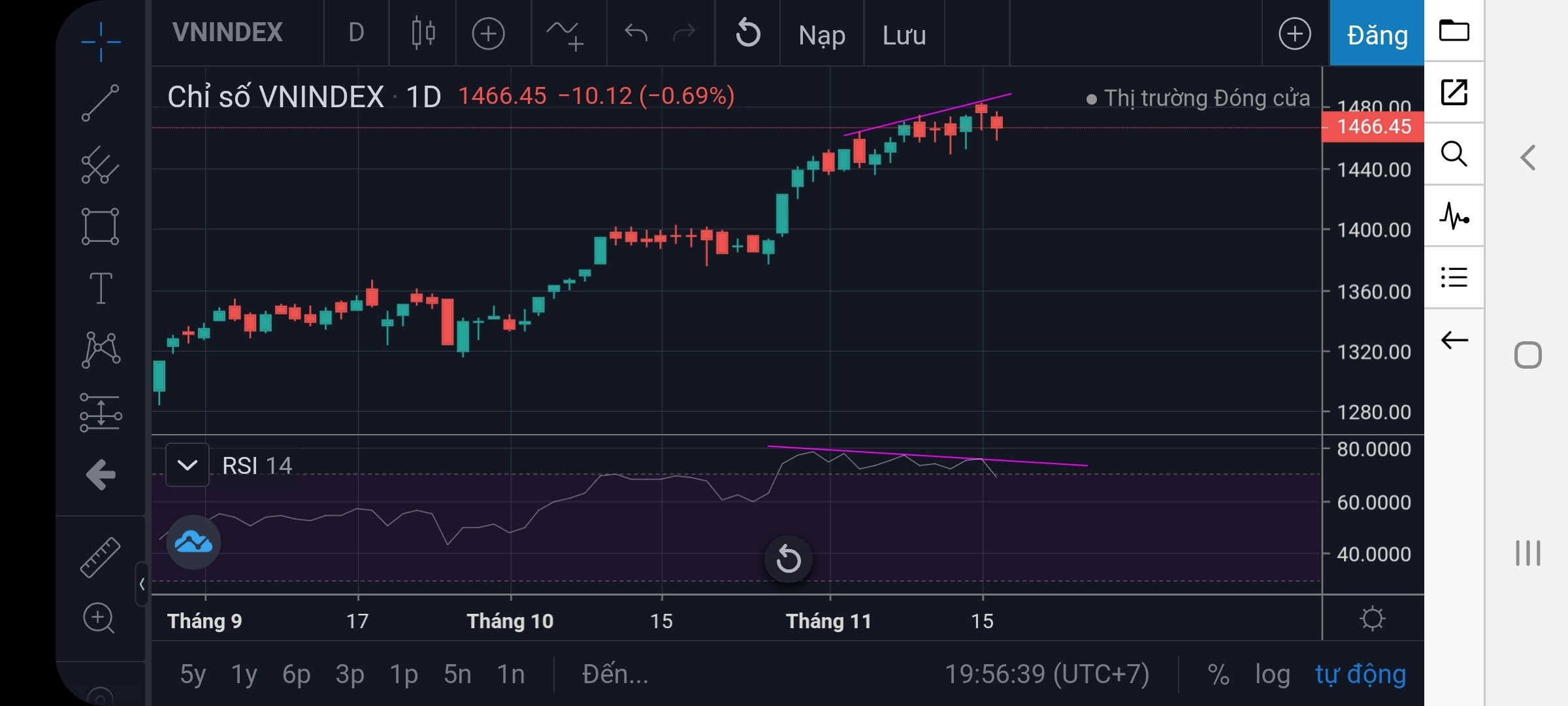Select the 6p time range

point(297,674)
